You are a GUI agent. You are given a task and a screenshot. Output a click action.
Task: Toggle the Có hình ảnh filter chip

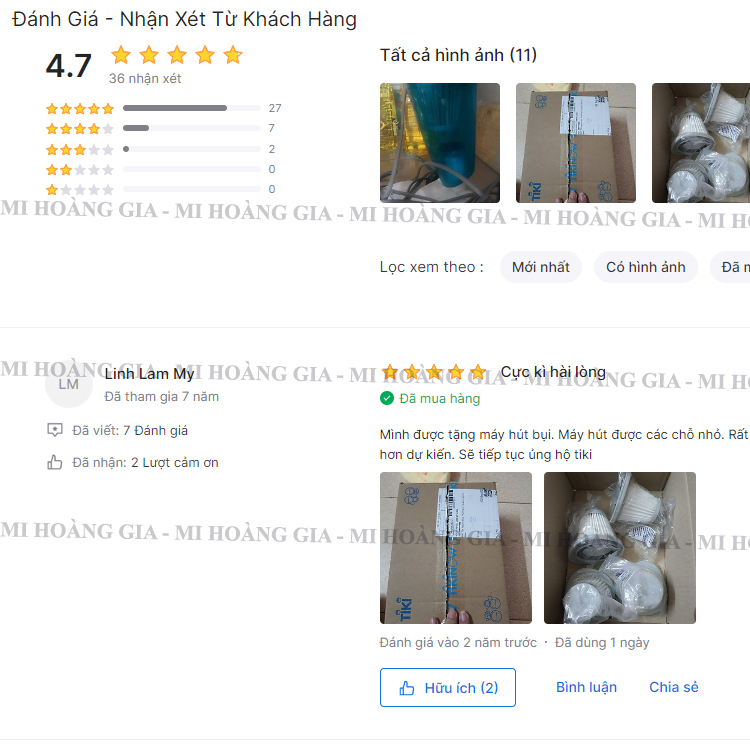pos(645,267)
